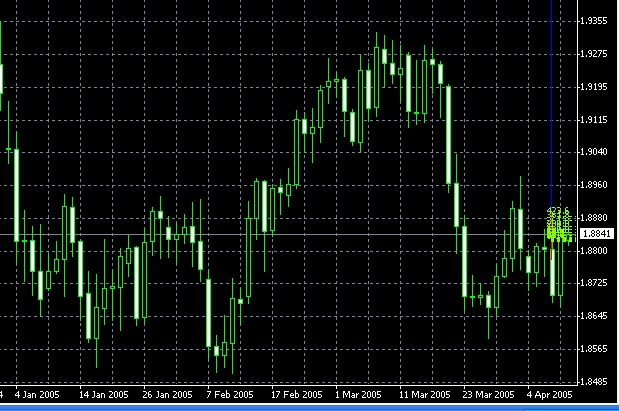Click the 11 Mar 2005 date label

point(425,394)
